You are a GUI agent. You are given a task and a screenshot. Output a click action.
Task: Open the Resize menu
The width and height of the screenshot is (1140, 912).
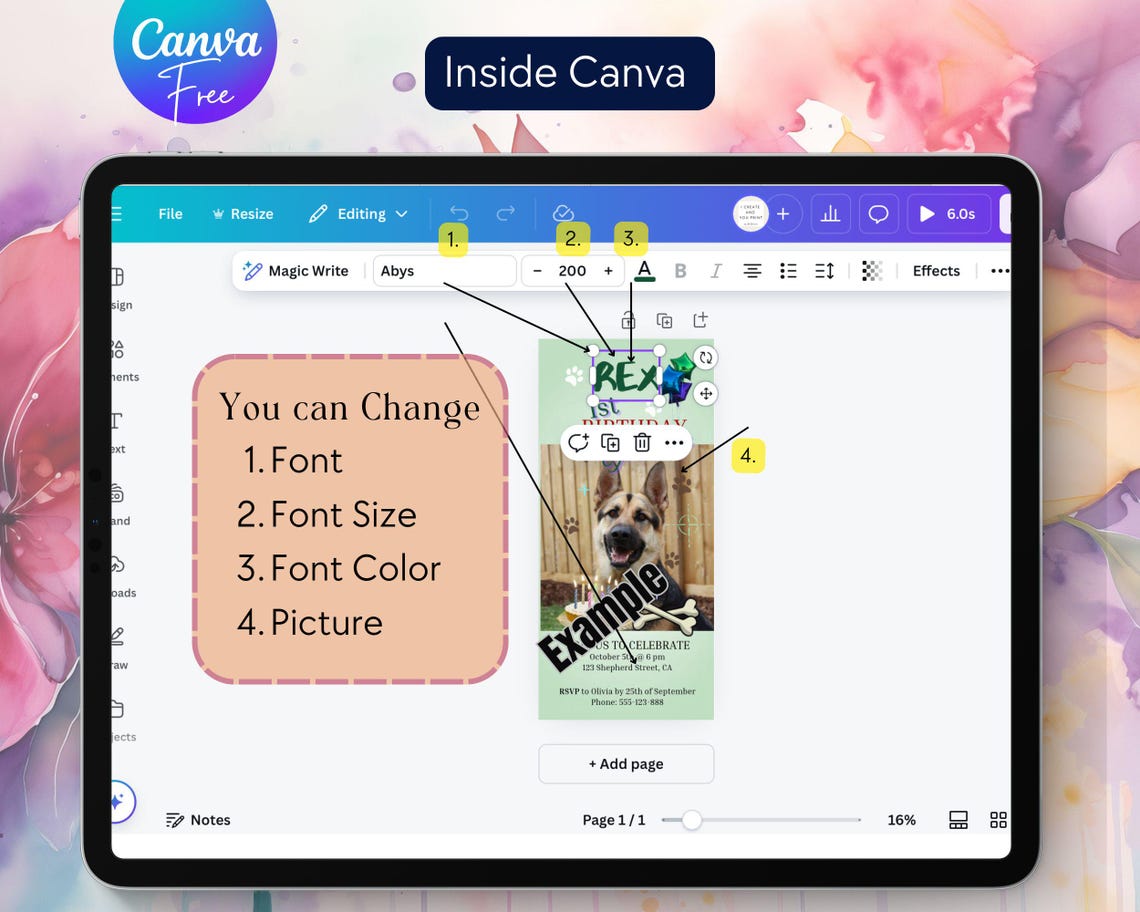[243, 214]
